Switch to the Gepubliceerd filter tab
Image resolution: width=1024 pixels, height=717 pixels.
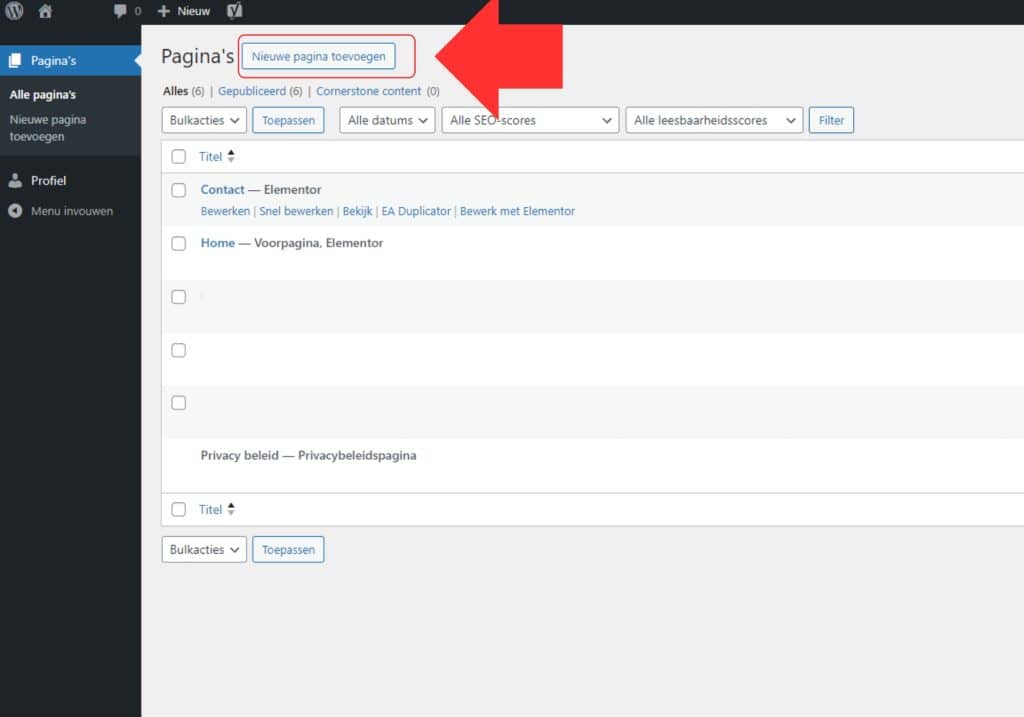tap(253, 91)
